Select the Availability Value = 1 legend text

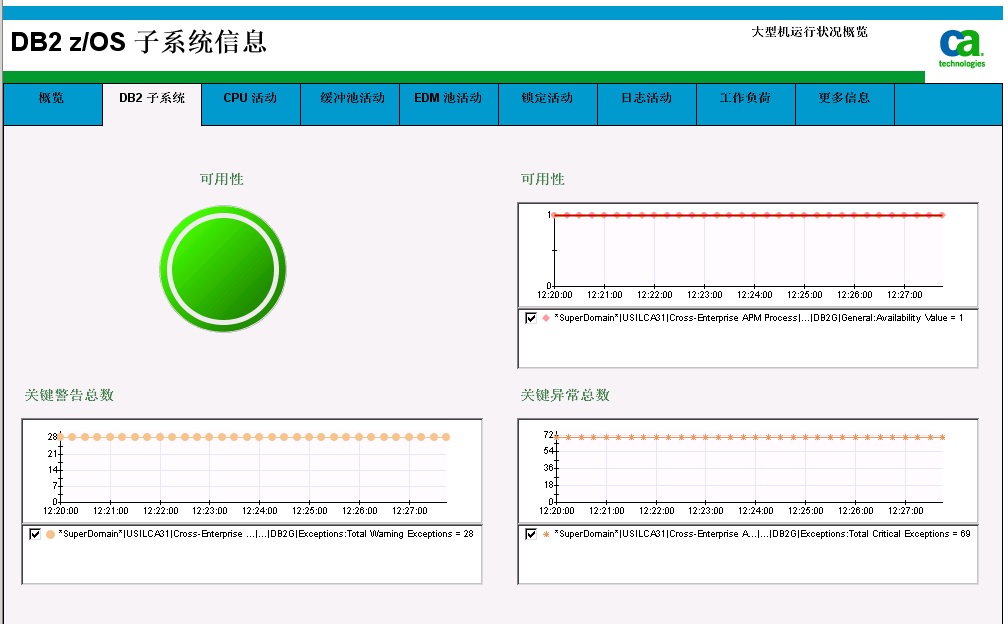coord(759,317)
